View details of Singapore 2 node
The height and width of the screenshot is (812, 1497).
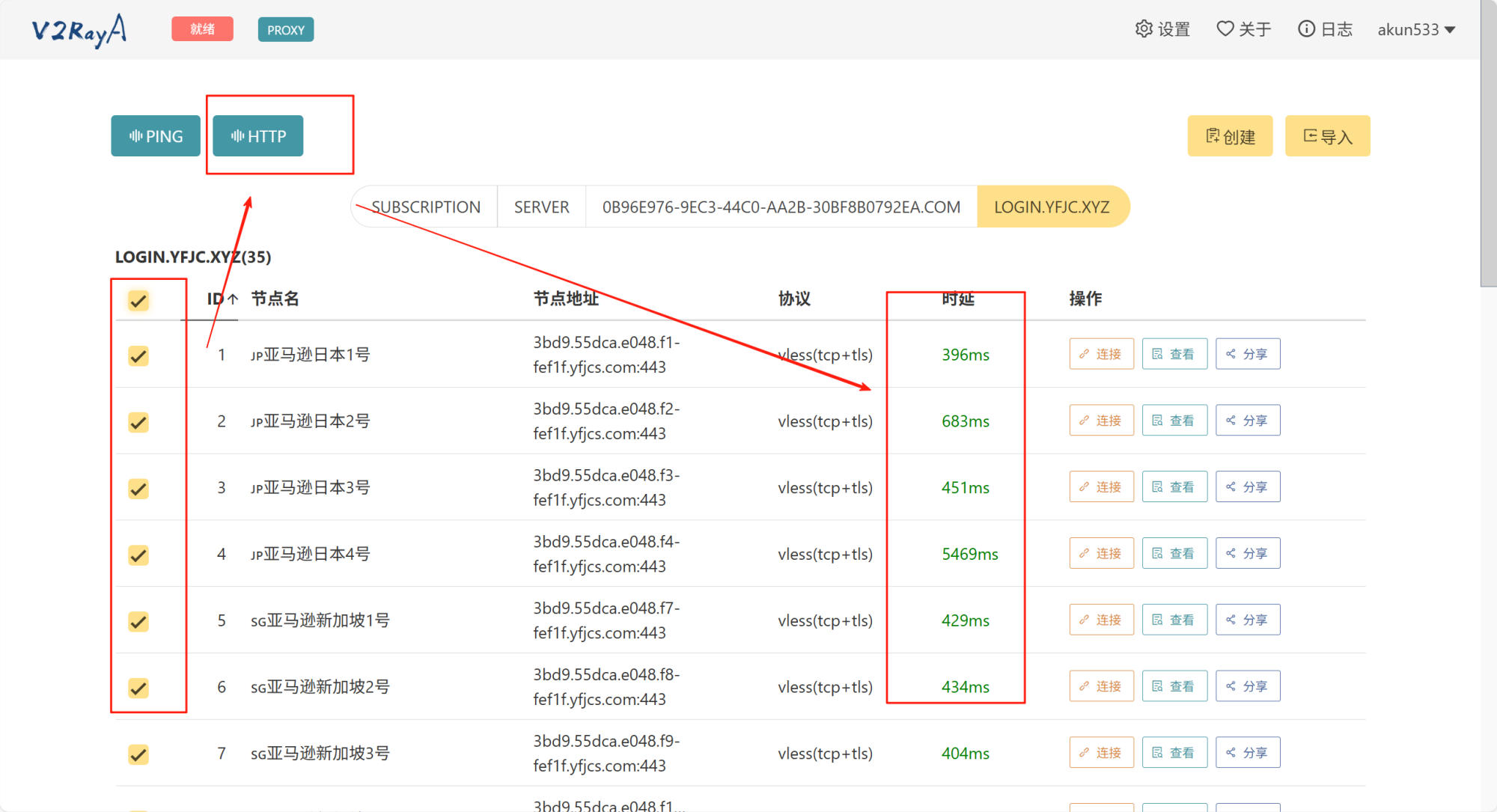pyautogui.click(x=1174, y=686)
